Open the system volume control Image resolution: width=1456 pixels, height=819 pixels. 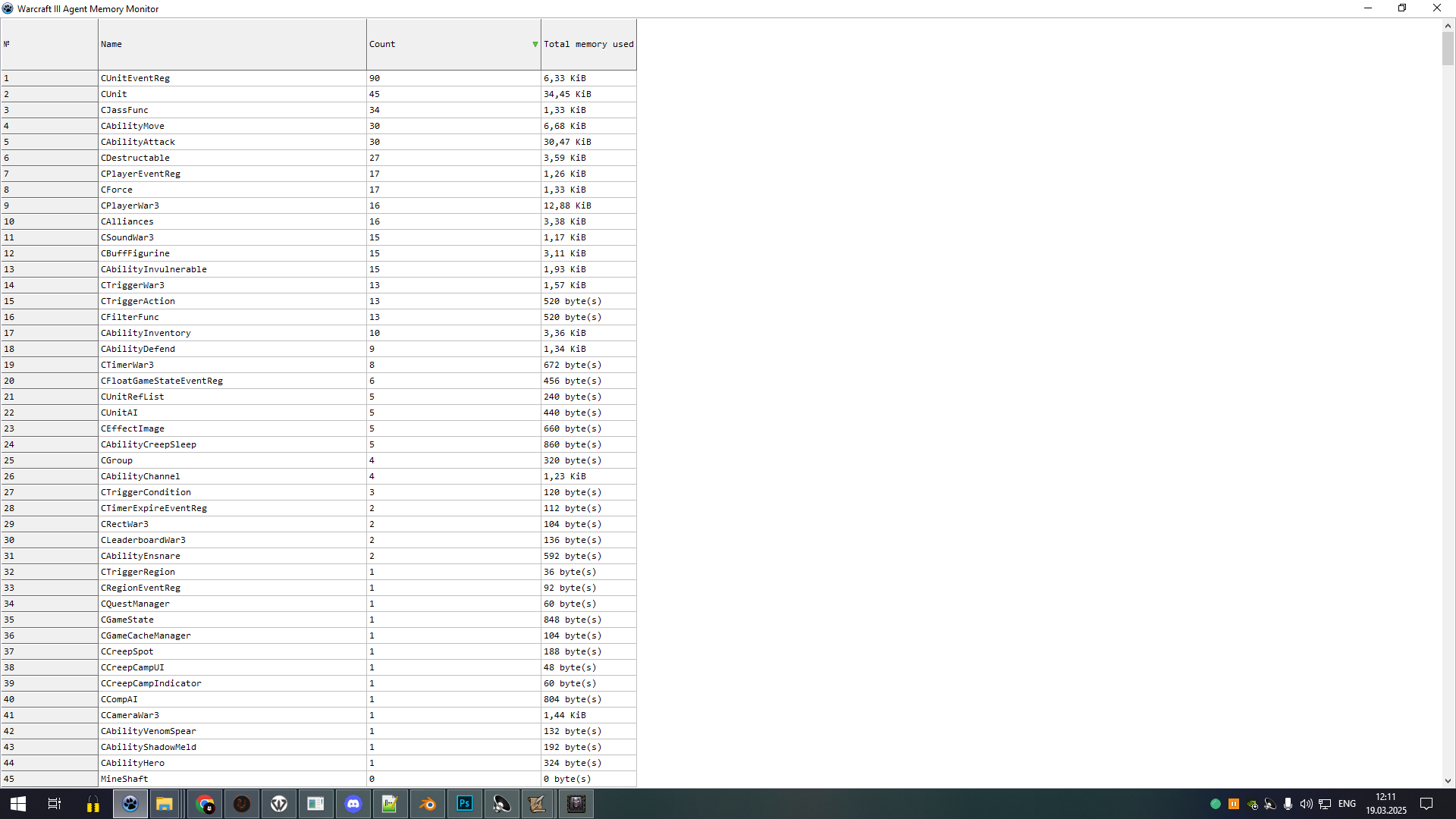pyautogui.click(x=1306, y=804)
